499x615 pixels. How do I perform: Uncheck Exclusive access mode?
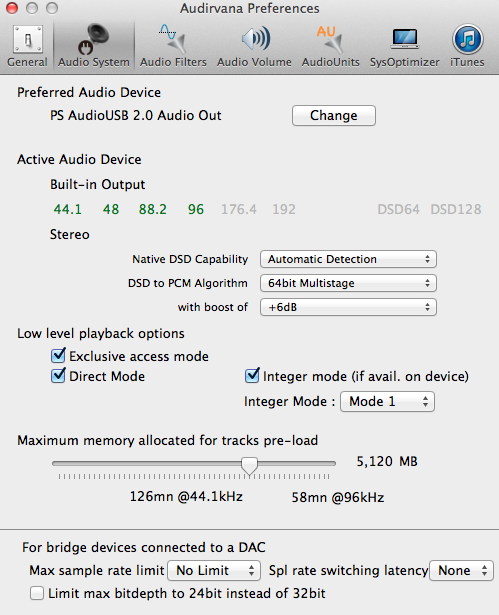point(58,355)
